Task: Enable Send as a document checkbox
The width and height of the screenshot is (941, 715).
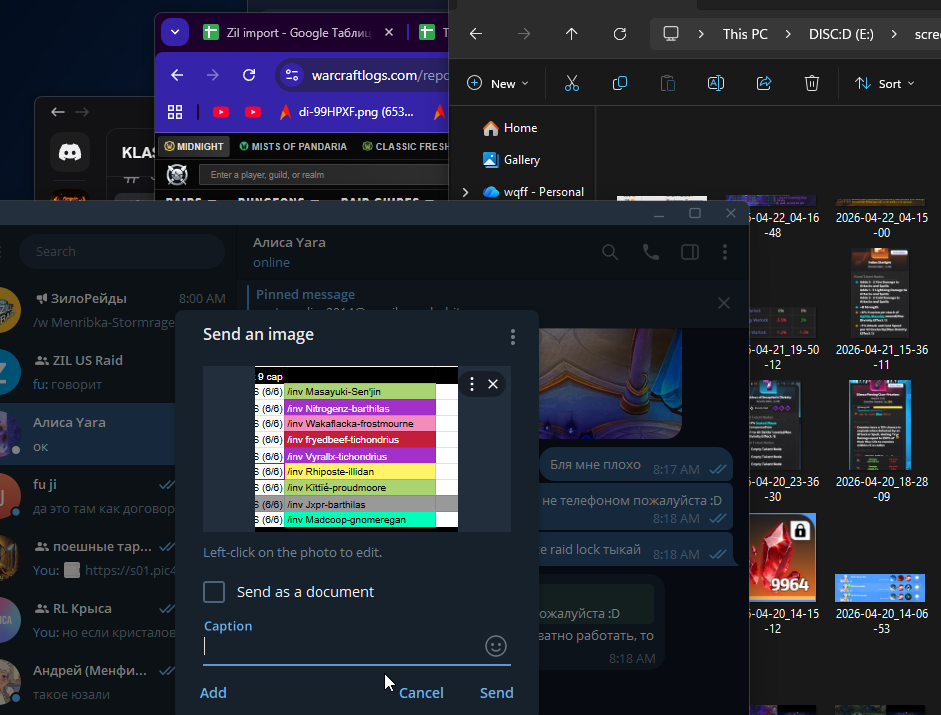Action: (214, 592)
